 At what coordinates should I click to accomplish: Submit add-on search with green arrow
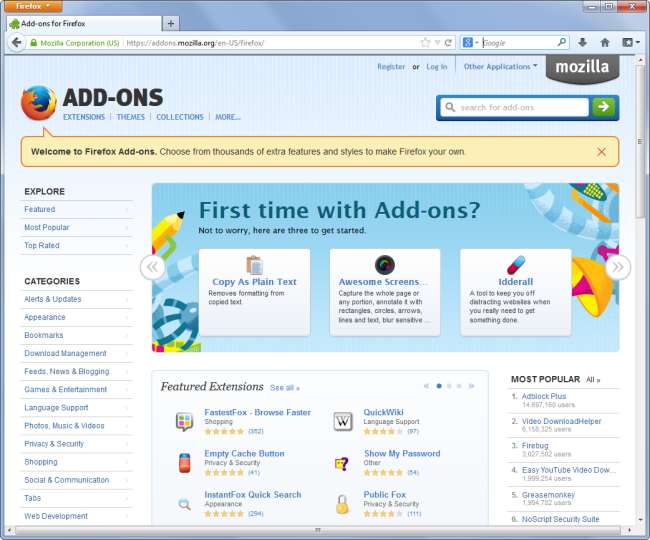[604, 107]
